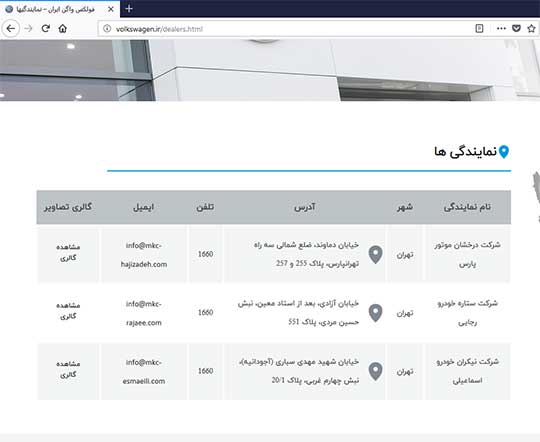Click the showroom banner image
The image size is (540, 442).
270,70
